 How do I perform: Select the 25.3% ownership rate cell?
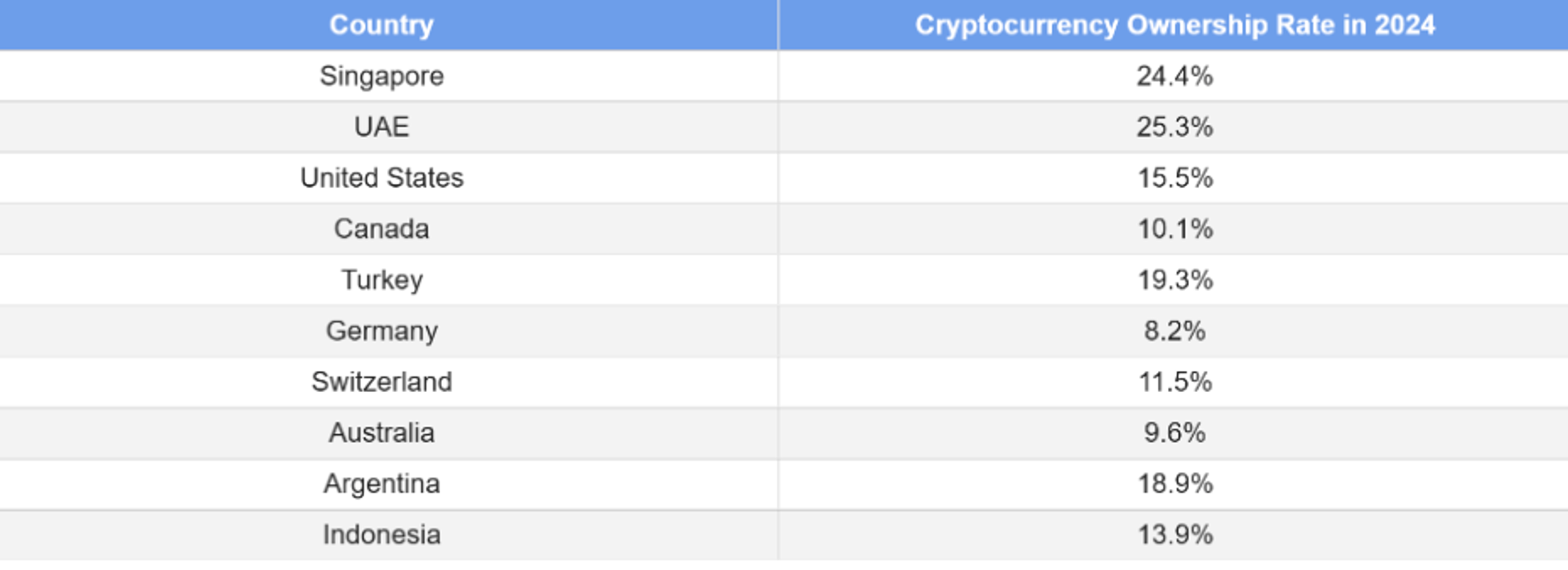pyautogui.click(x=1174, y=127)
